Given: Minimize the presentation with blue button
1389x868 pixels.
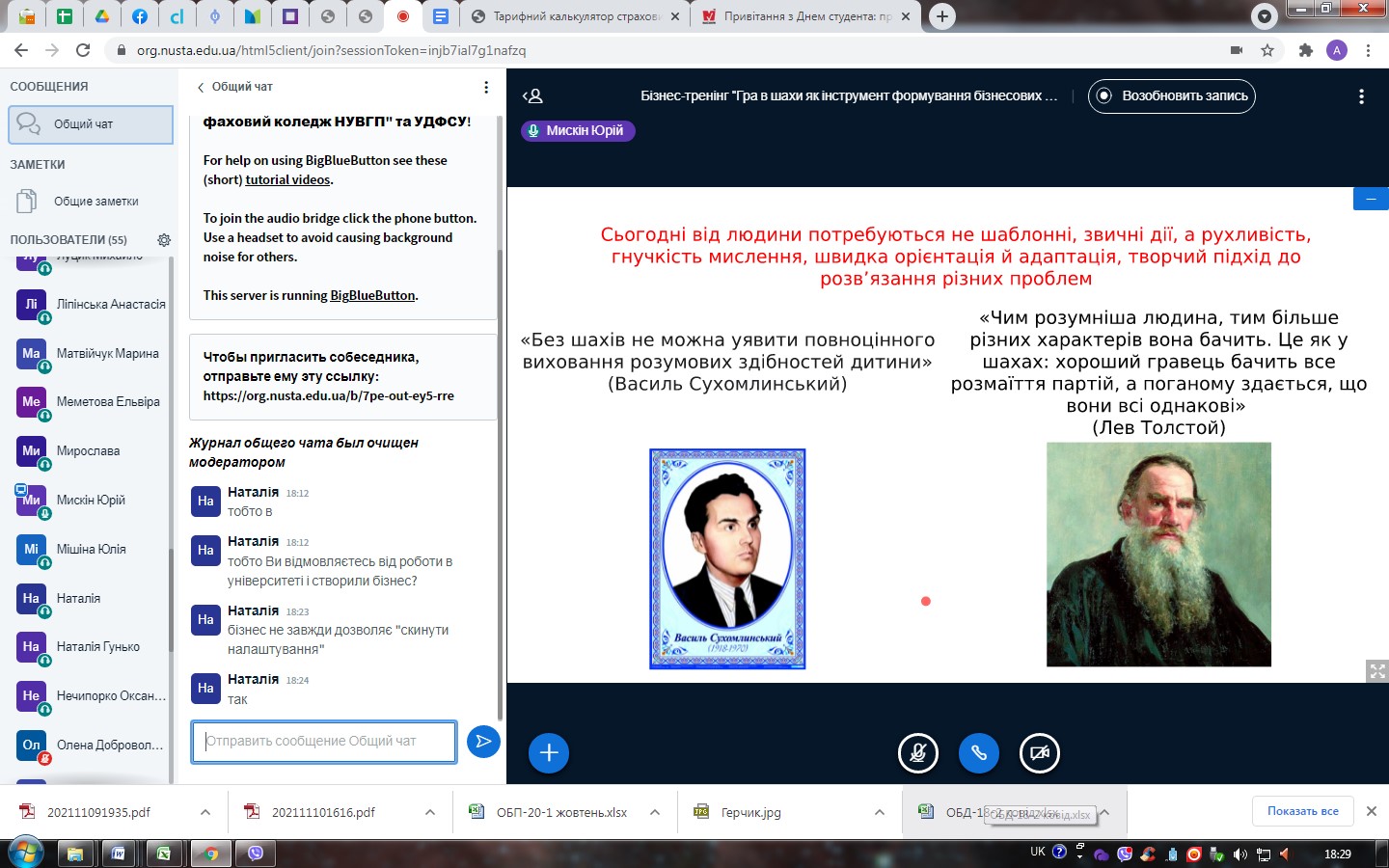Looking at the screenshot, I should coord(1371,199).
